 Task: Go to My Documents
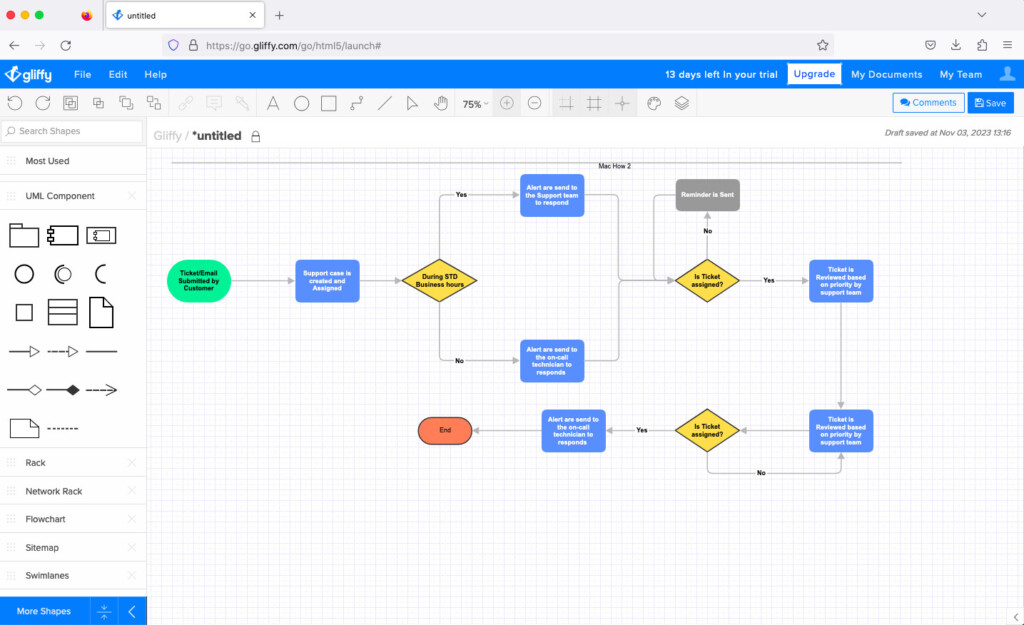[x=886, y=74]
